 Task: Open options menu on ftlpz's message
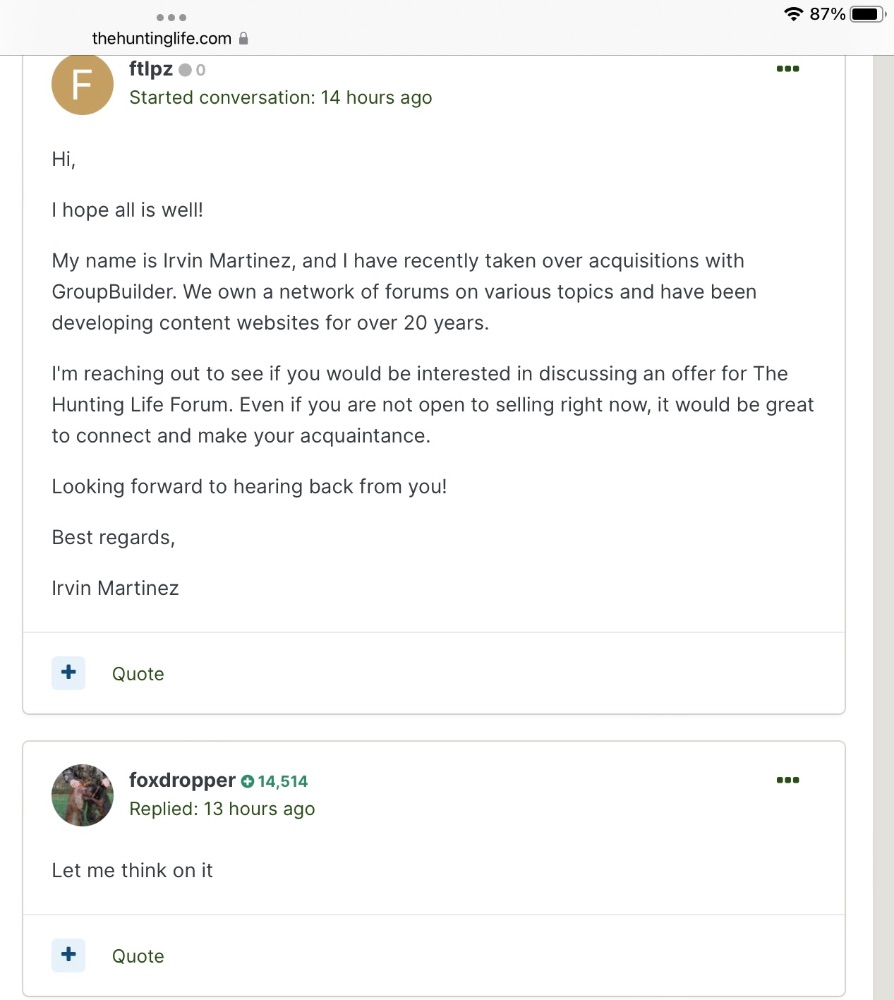[788, 69]
